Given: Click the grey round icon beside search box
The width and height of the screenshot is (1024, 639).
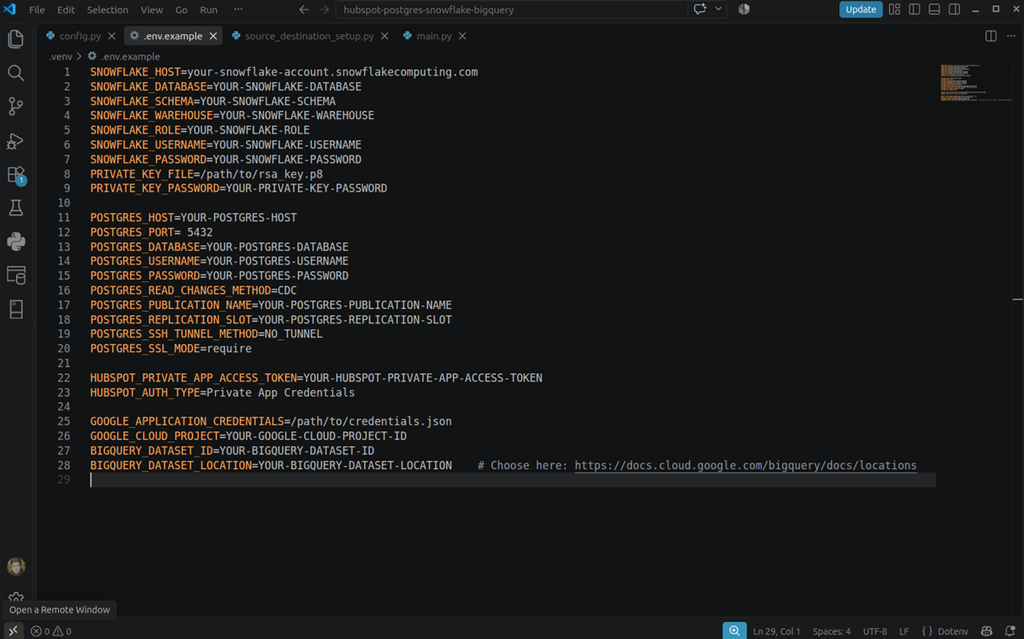Looking at the screenshot, I should tap(744, 9).
